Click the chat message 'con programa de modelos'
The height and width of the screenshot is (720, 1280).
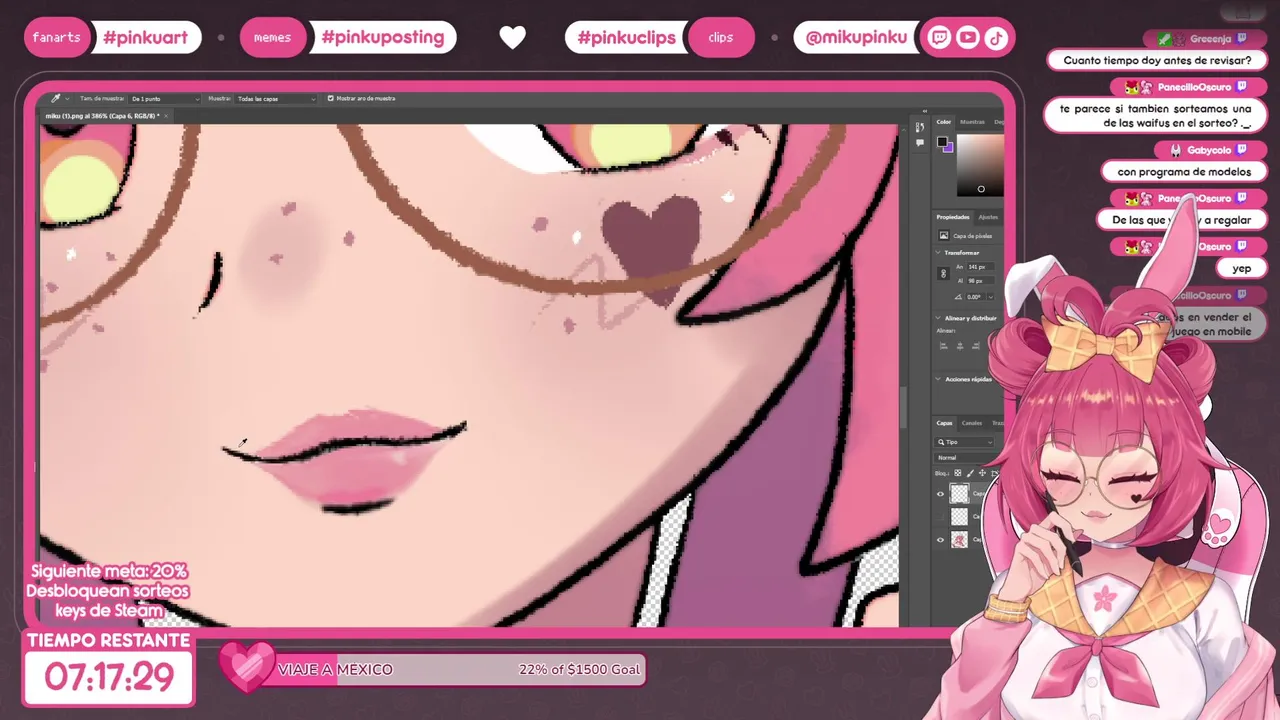[1184, 172]
